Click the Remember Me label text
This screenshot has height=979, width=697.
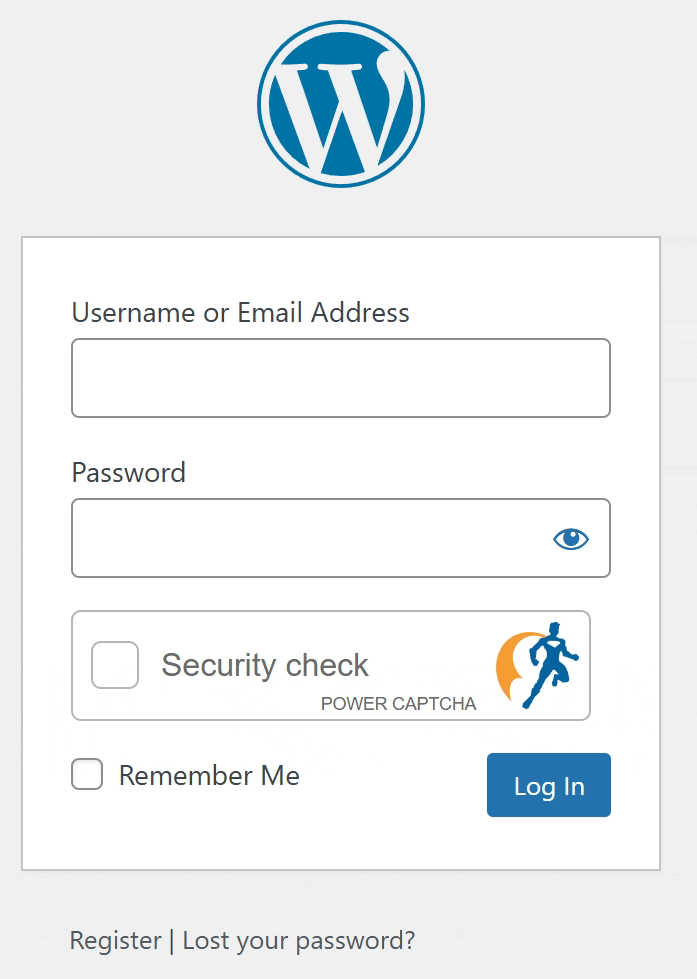209,776
